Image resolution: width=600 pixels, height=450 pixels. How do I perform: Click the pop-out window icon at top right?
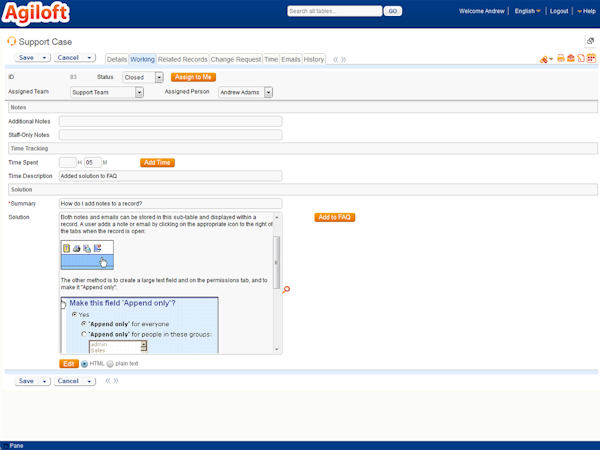tap(590, 41)
